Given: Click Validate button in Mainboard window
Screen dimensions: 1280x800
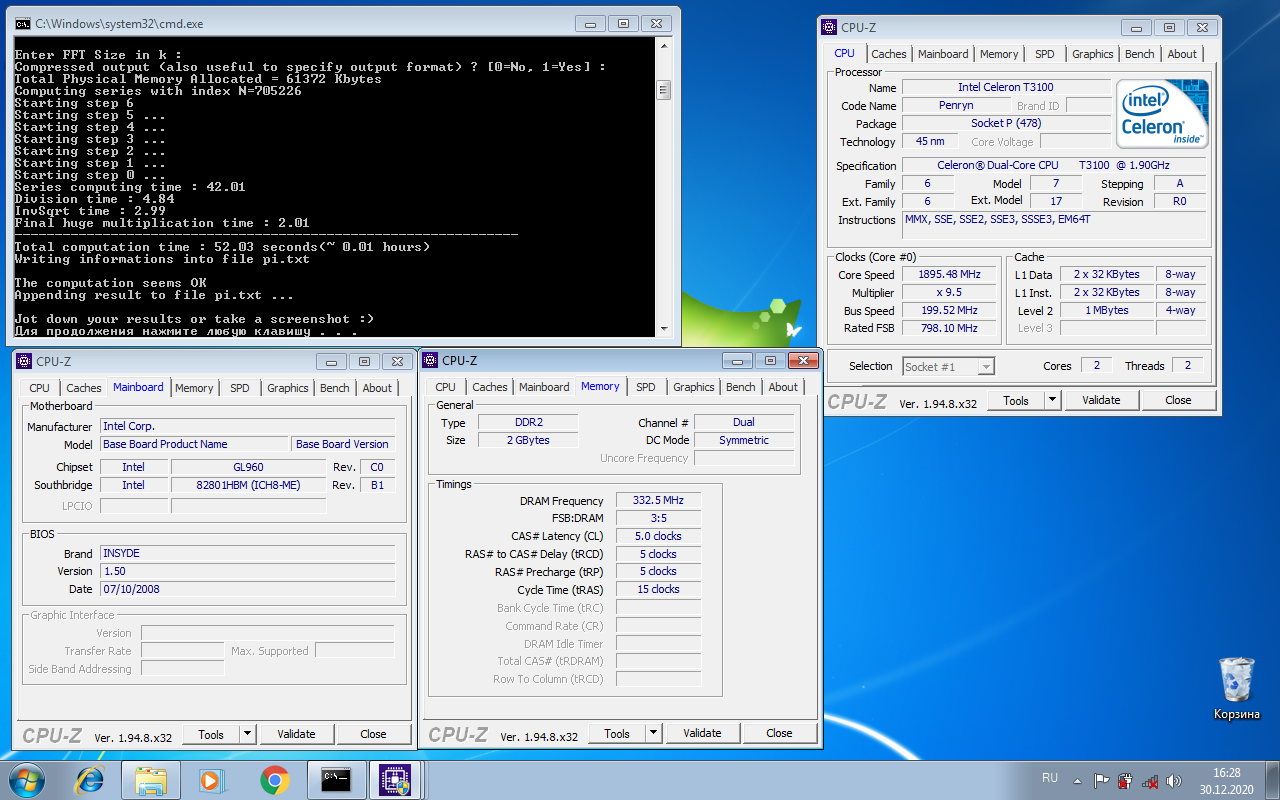Looking at the screenshot, I should click(x=296, y=734).
